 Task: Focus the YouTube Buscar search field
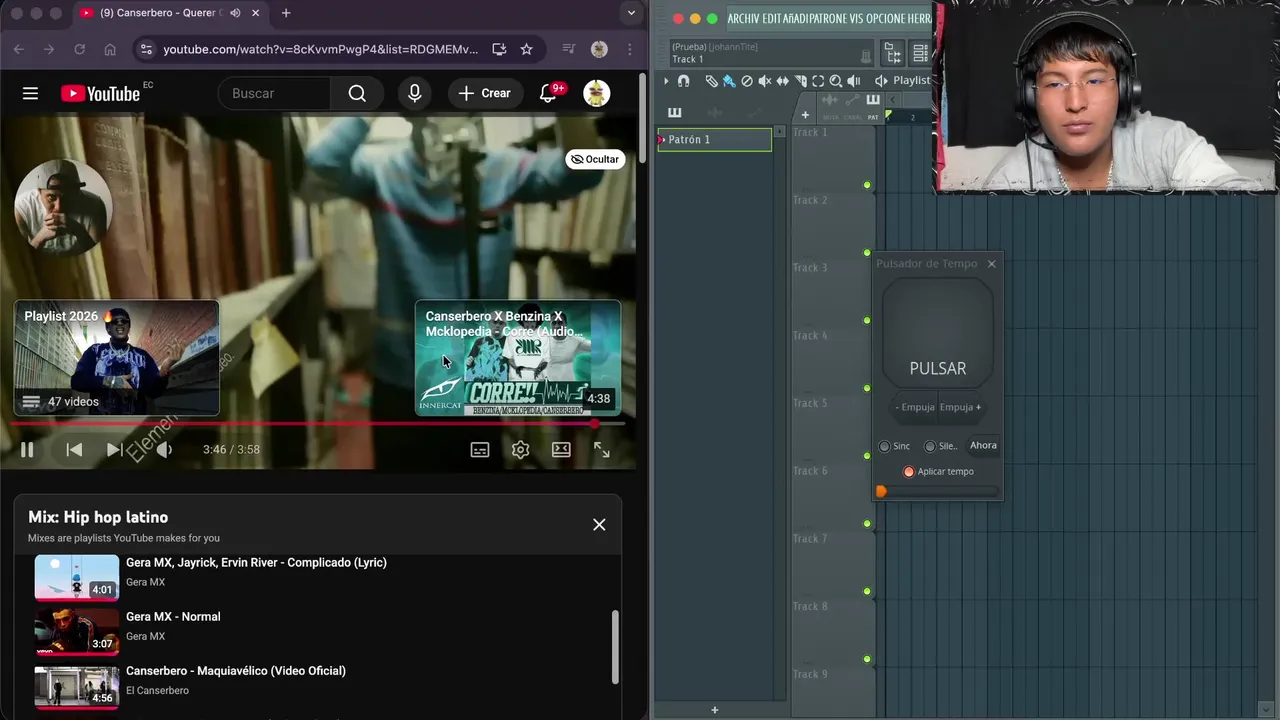pyautogui.click(x=275, y=93)
